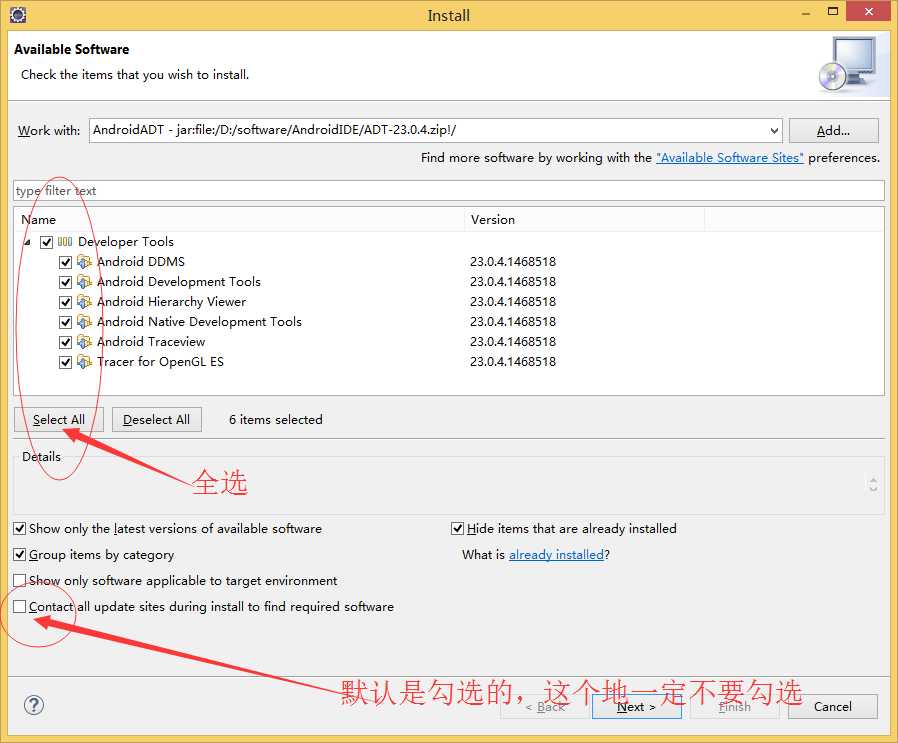Collapse the Developer Tools tree node

coord(27,242)
